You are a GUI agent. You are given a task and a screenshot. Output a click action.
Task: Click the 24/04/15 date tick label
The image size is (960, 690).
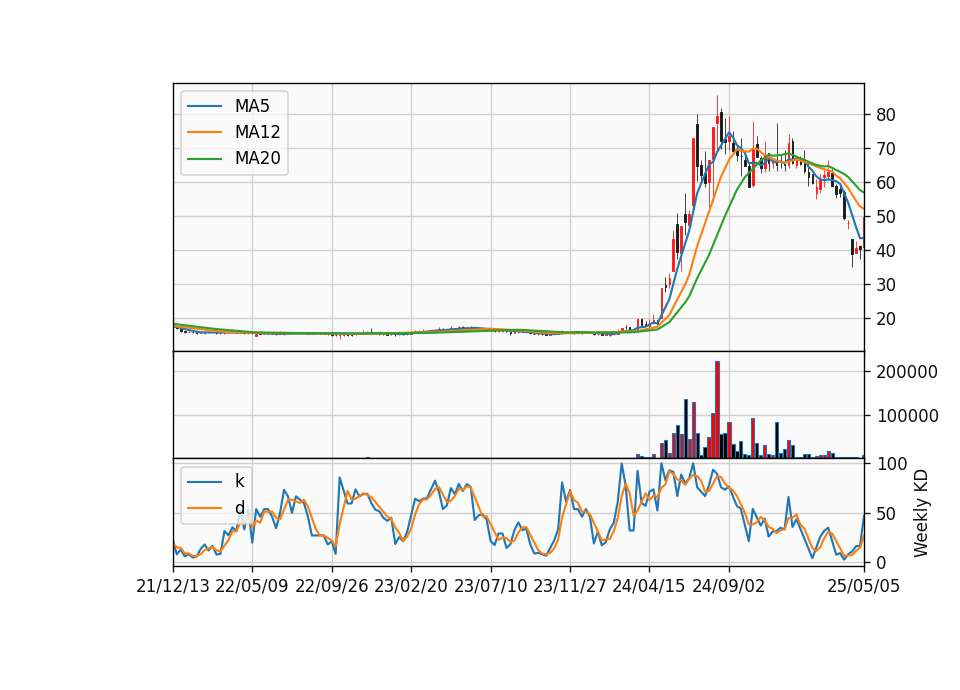(649, 587)
